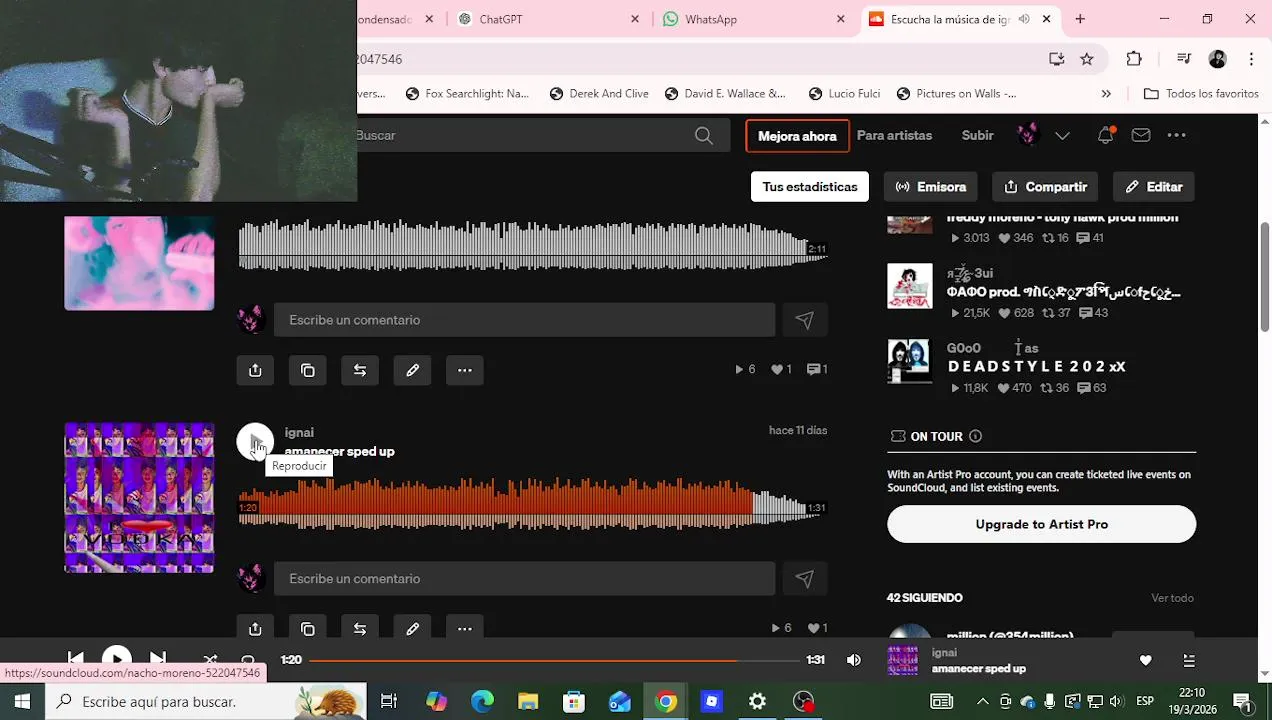Click Mejora ahora
1272x720 pixels.
pos(797,136)
